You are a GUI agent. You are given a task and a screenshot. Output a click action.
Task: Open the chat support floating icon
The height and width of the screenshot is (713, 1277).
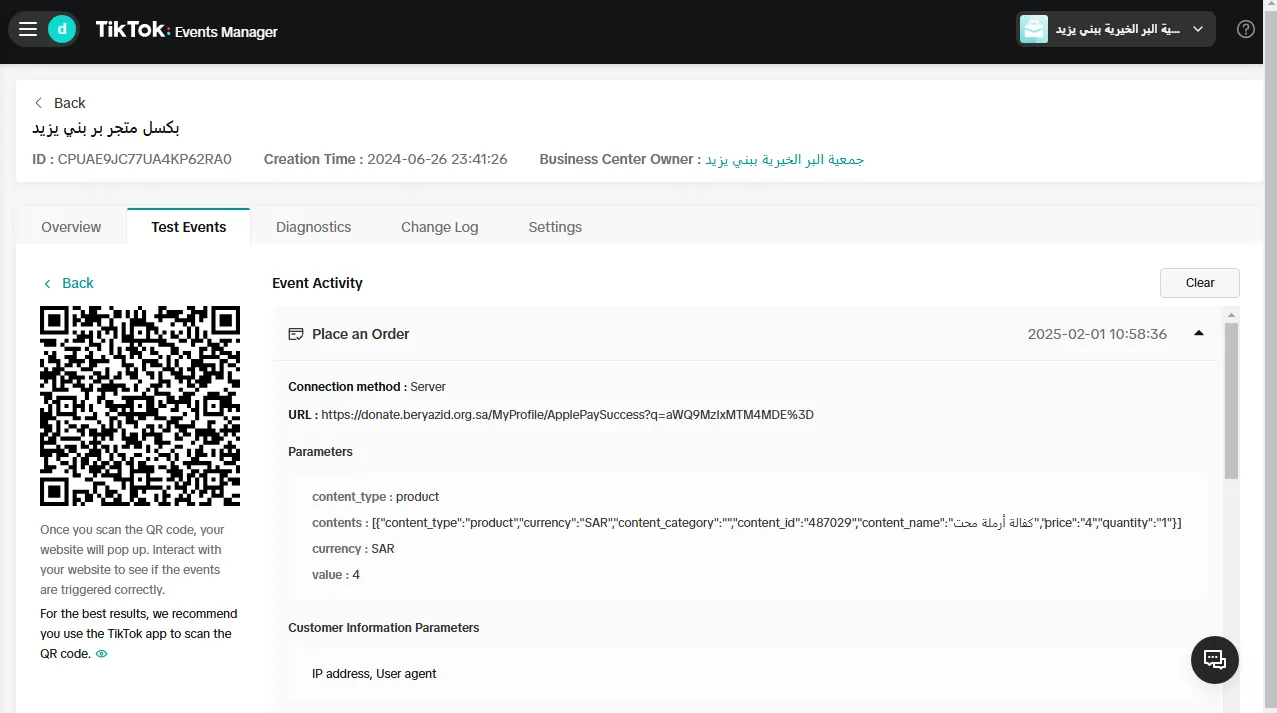(x=1215, y=659)
